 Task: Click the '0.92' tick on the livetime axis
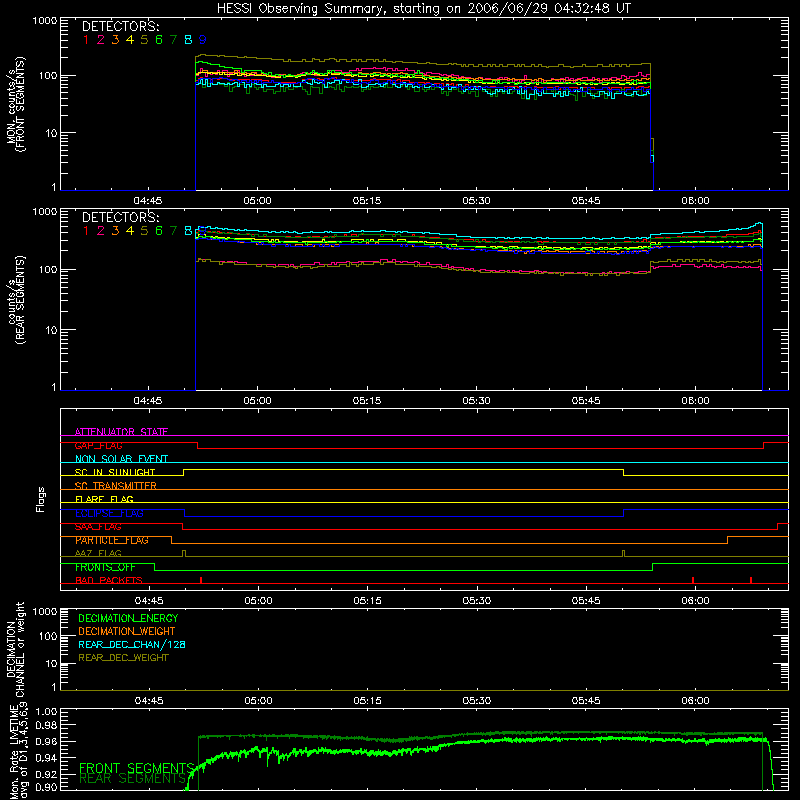pyautogui.click(x=46, y=774)
